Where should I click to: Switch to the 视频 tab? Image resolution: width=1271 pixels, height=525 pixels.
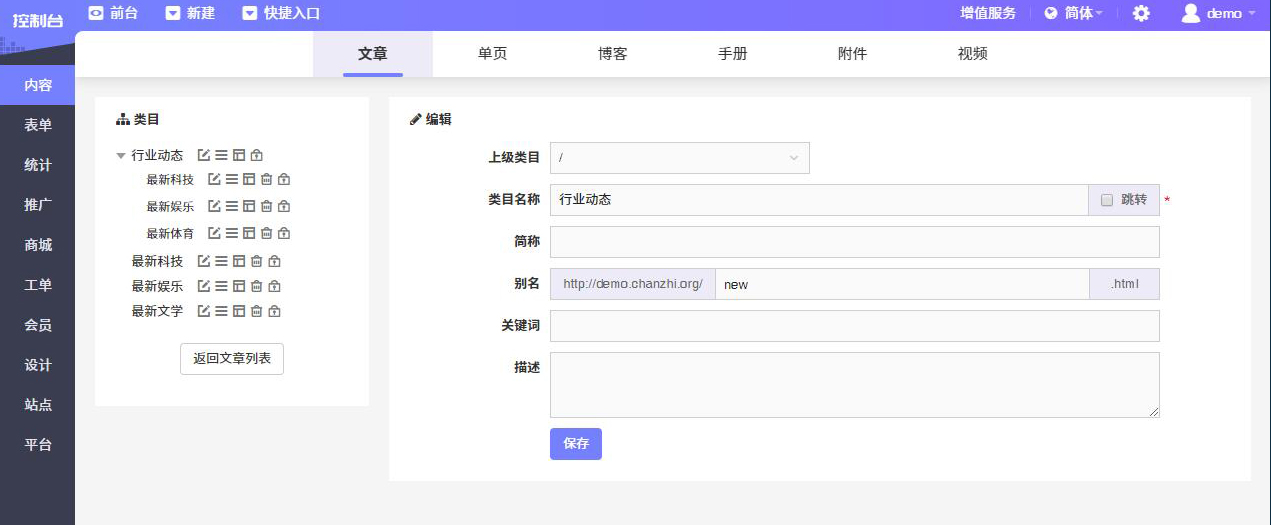click(973, 54)
